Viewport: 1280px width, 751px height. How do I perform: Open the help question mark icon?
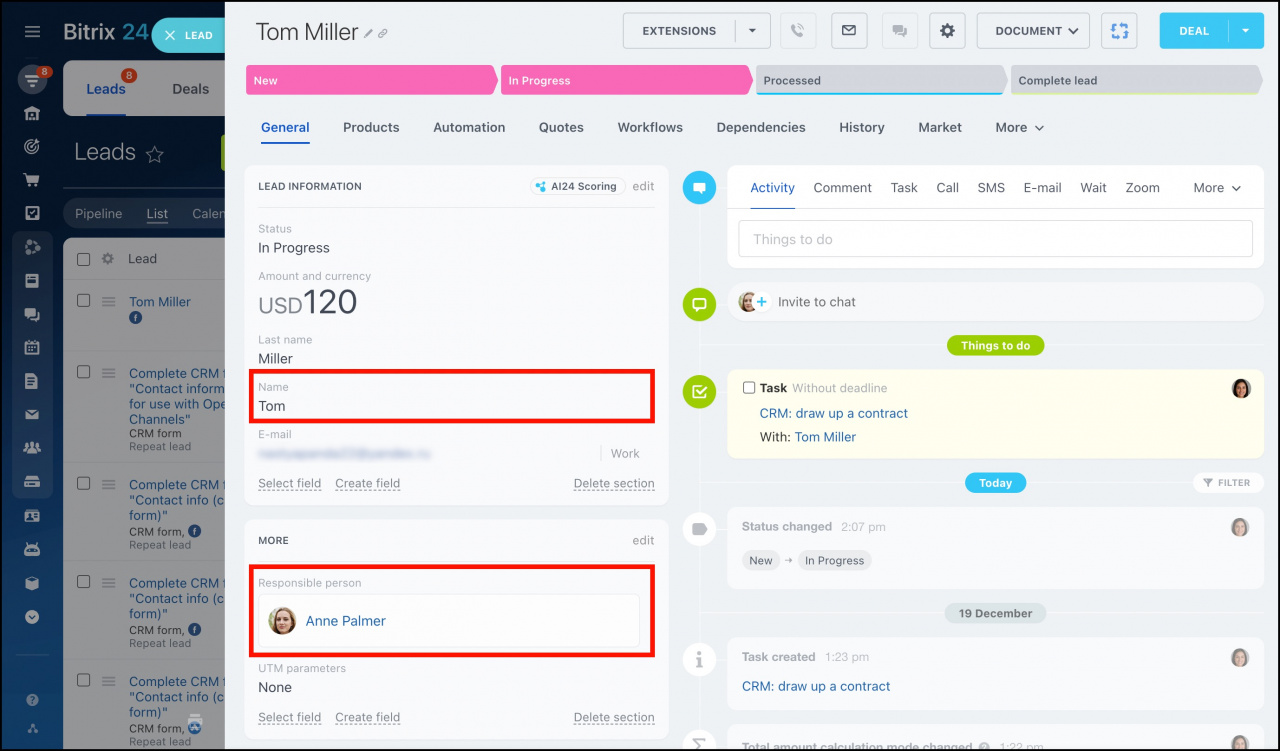(32, 700)
